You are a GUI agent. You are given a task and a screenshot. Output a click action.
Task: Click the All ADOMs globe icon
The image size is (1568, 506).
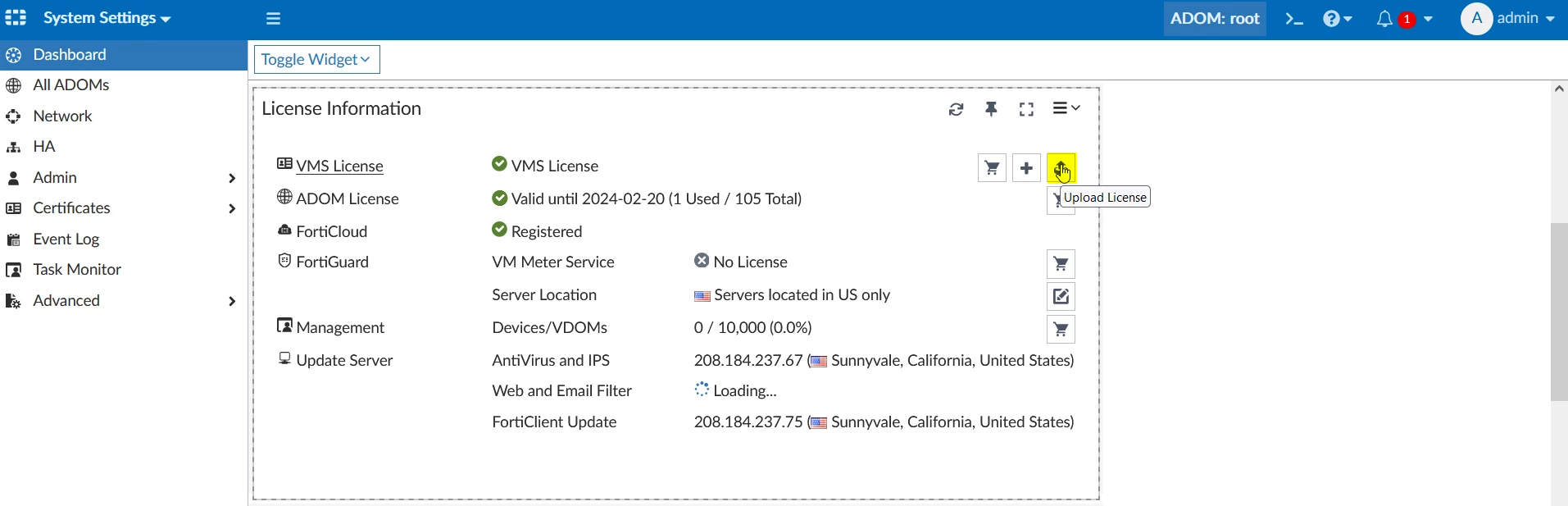(x=13, y=86)
